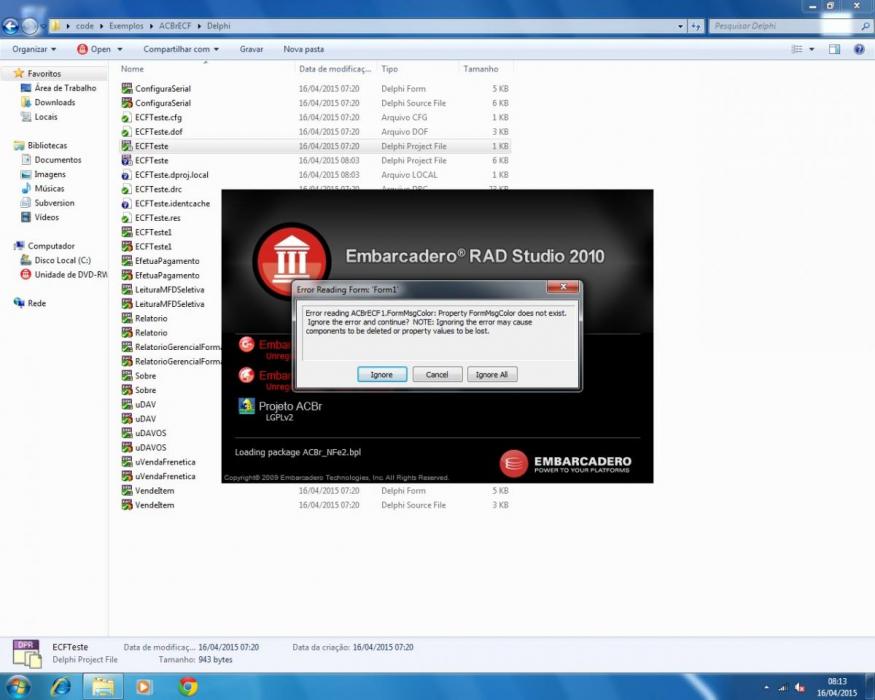This screenshot has height=700, width=875.
Task: Expand the Open button dropdown arrow
Action: click(x=119, y=49)
